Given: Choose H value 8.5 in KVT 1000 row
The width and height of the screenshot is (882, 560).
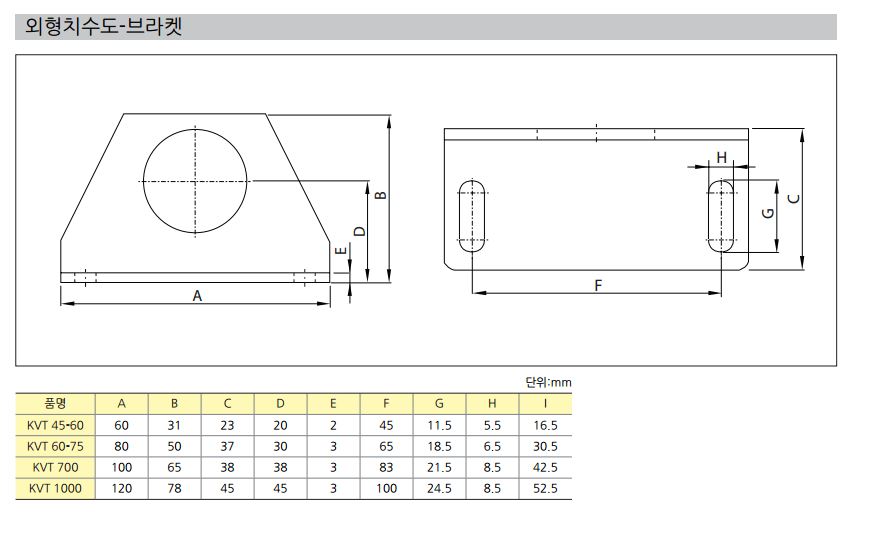Looking at the screenshot, I should pos(492,488).
